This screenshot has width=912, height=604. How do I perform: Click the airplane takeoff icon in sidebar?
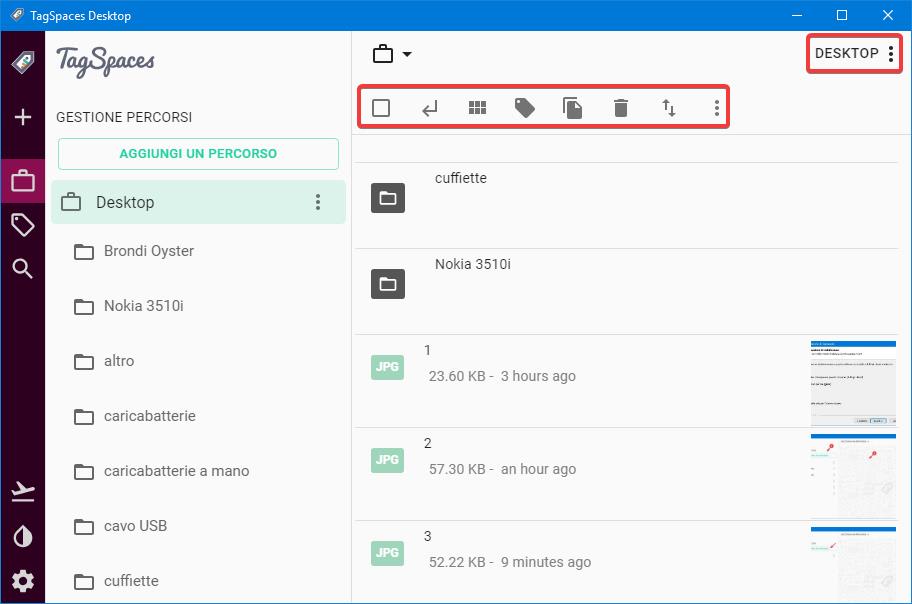point(23,492)
